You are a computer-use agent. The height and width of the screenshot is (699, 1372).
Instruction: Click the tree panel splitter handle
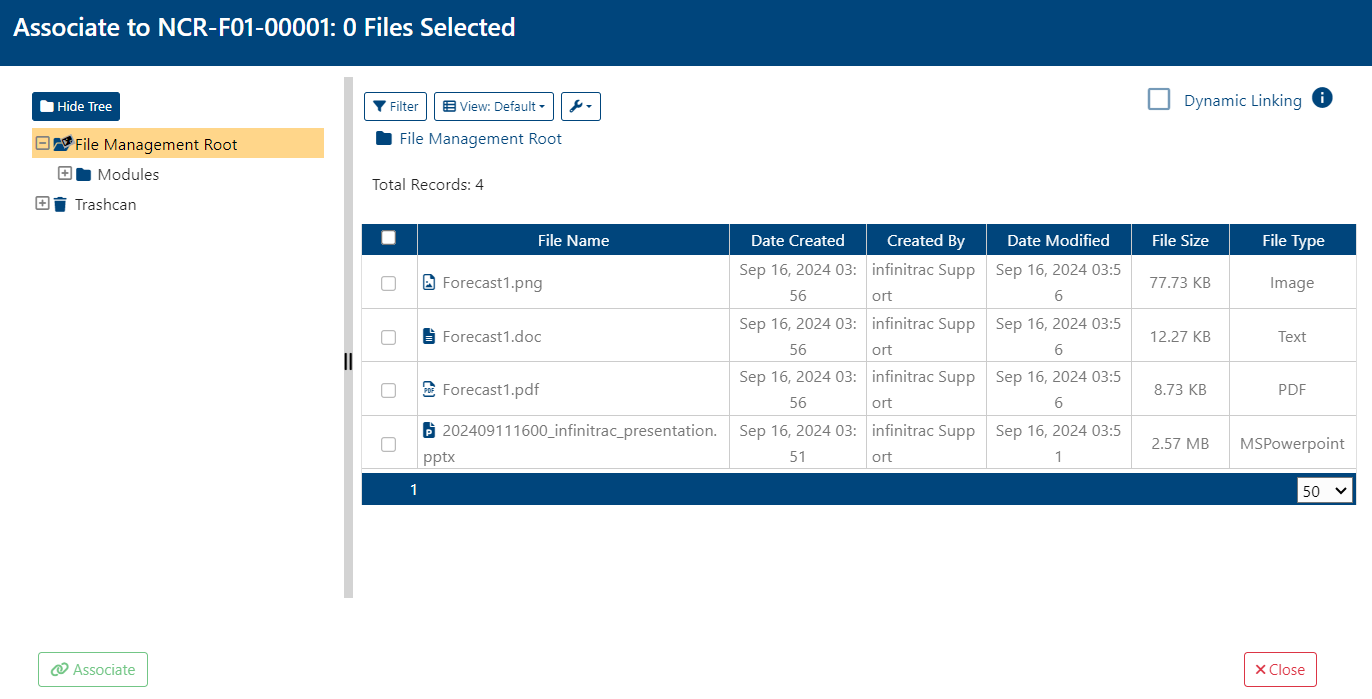click(348, 361)
